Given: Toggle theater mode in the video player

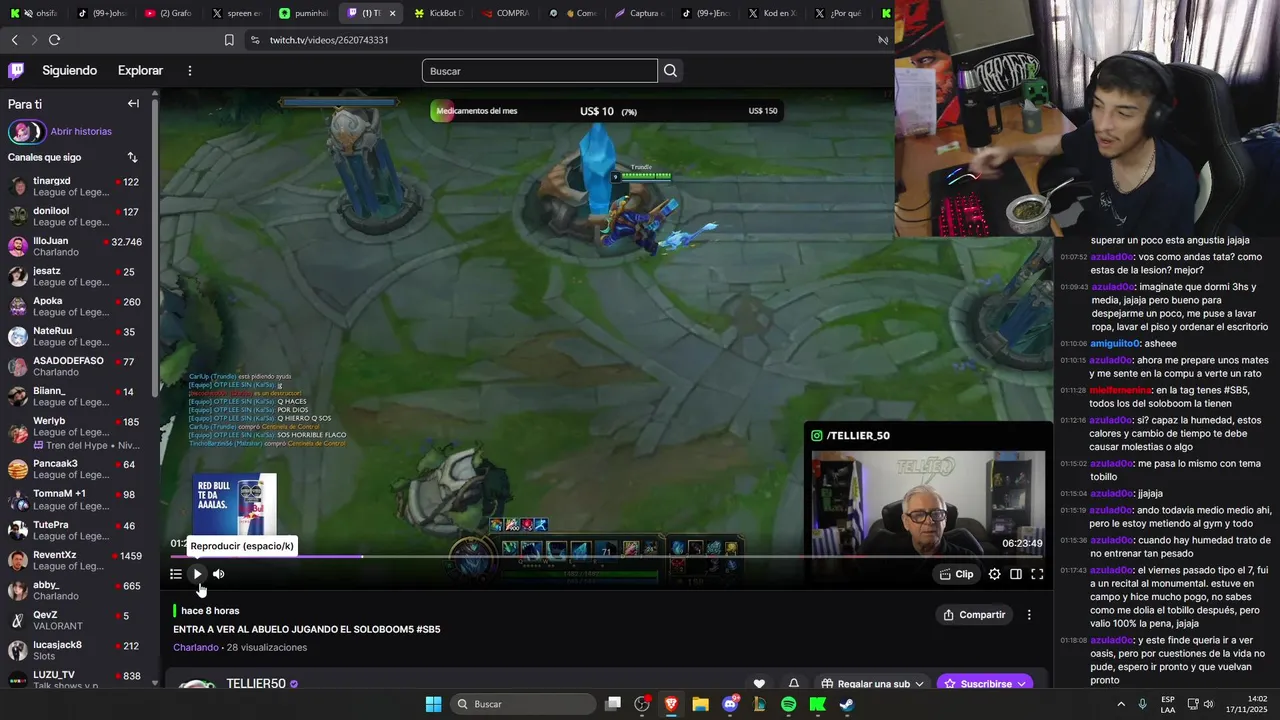Looking at the screenshot, I should click(1016, 574).
